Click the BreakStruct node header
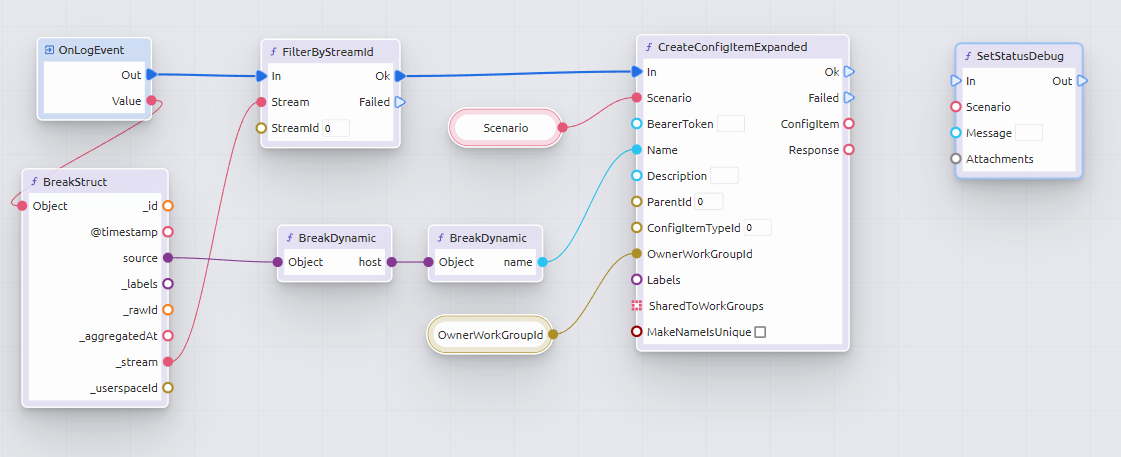1121x457 pixels. click(95, 182)
